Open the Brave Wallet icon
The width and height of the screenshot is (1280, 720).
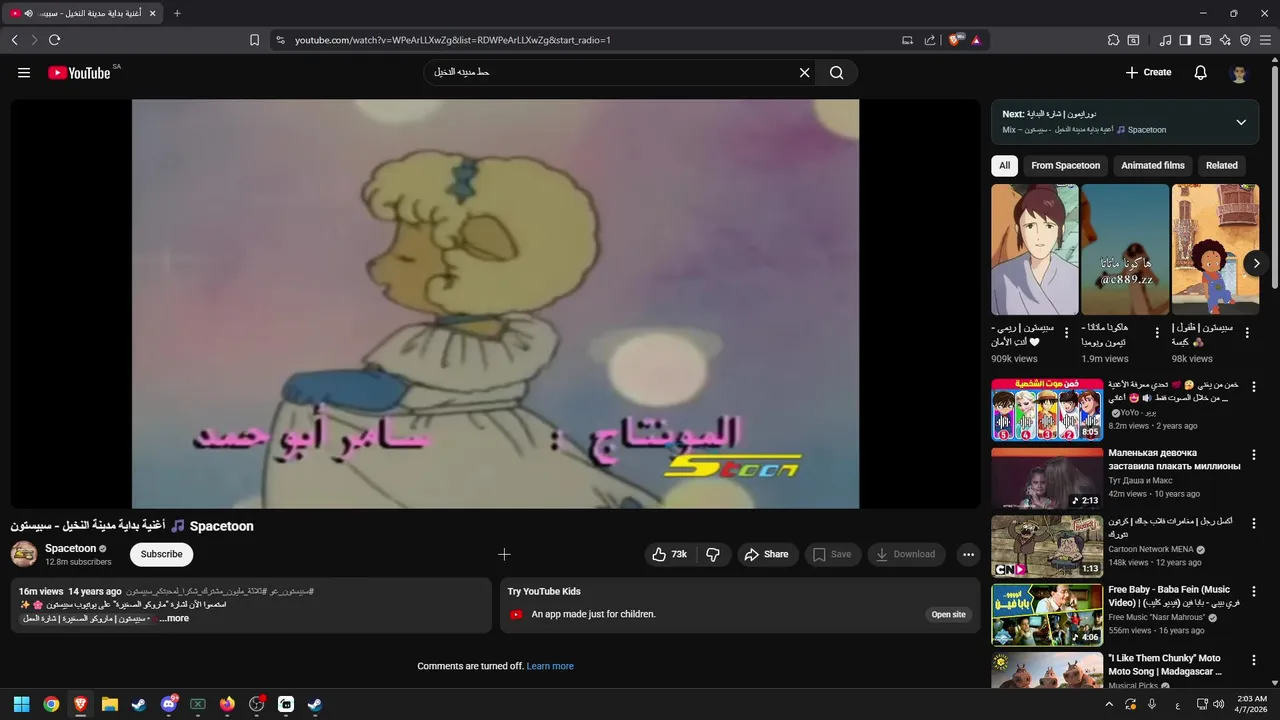1205,40
